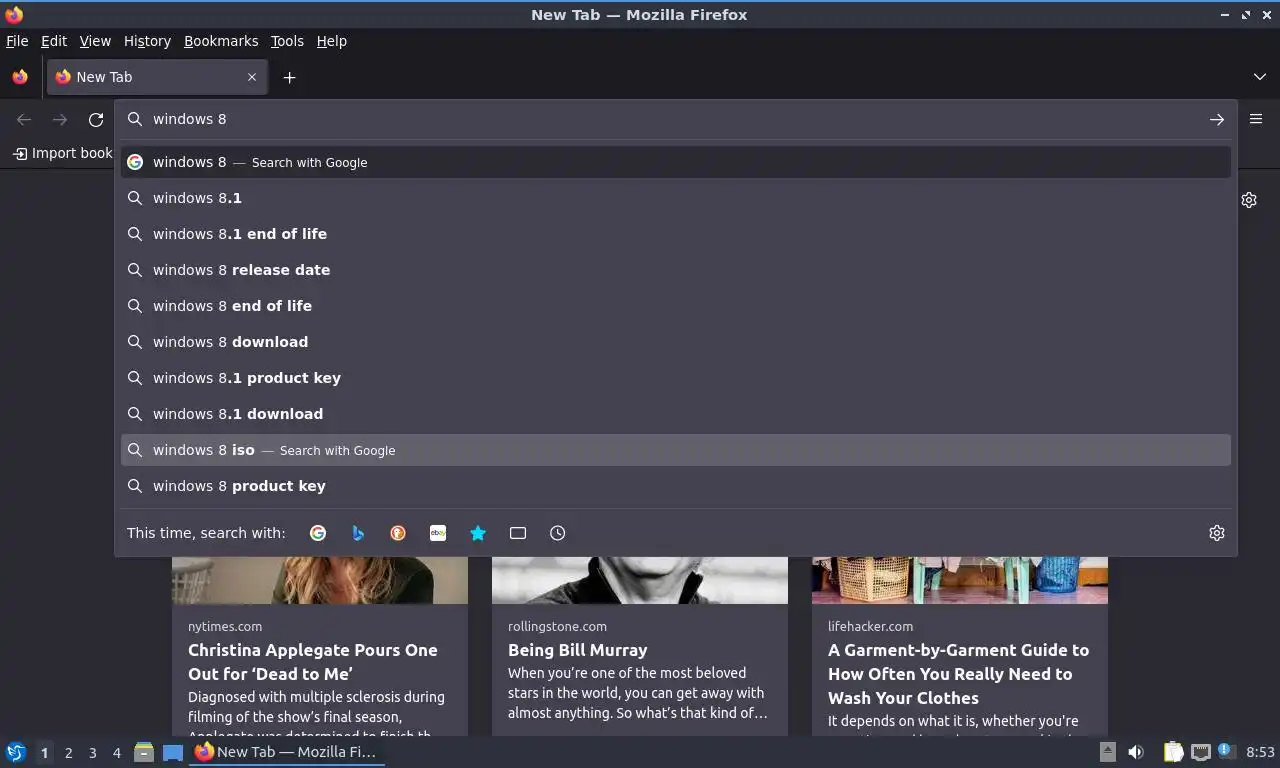1280x768 pixels.
Task: Select suggestion 'windows 8 end of life'
Action: coord(676,306)
